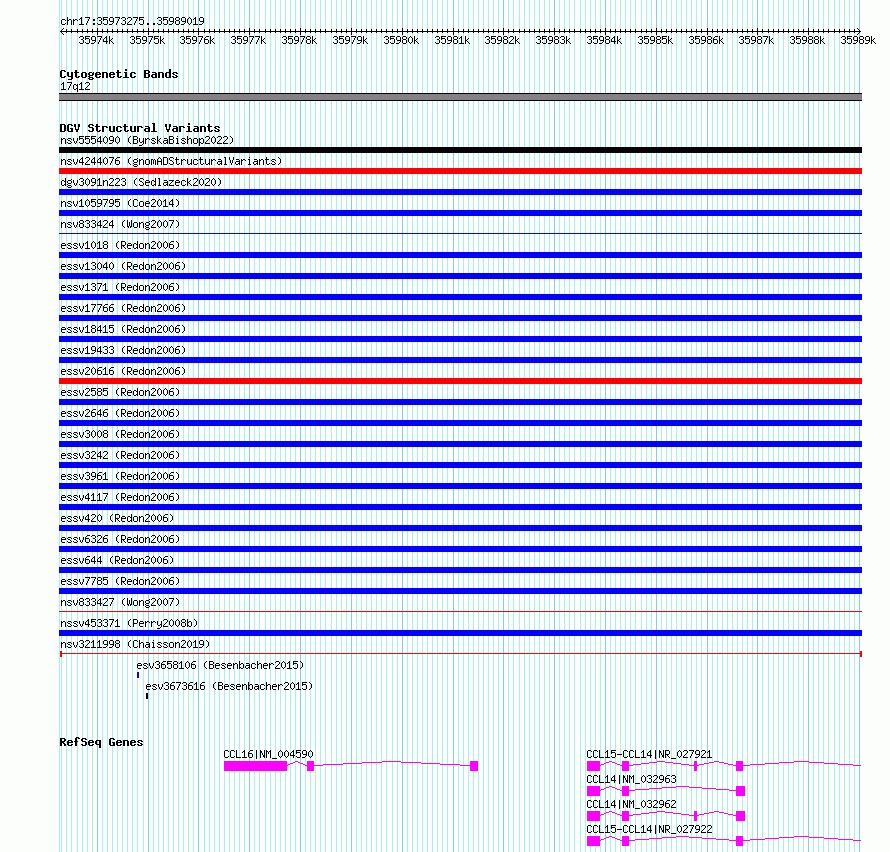Viewport: 890px width, 852px height.
Task: Open variant nsv5554090 (ByrskaBishop2022)
Action: (x=147, y=140)
